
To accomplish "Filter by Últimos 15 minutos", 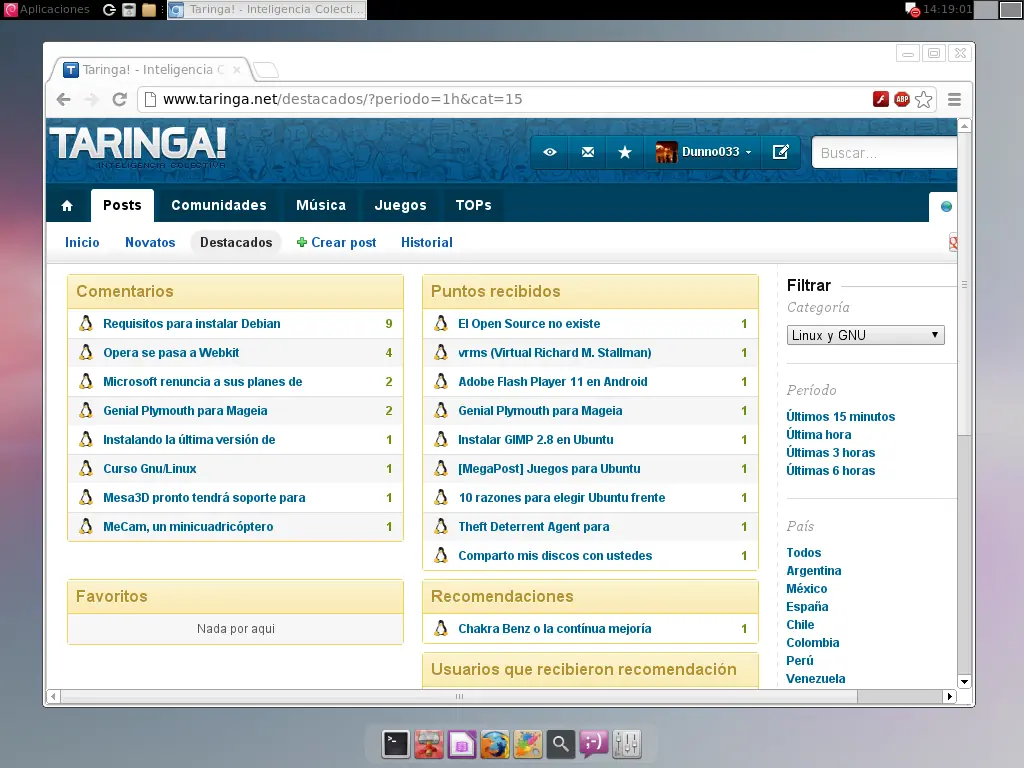I will tap(840, 417).
